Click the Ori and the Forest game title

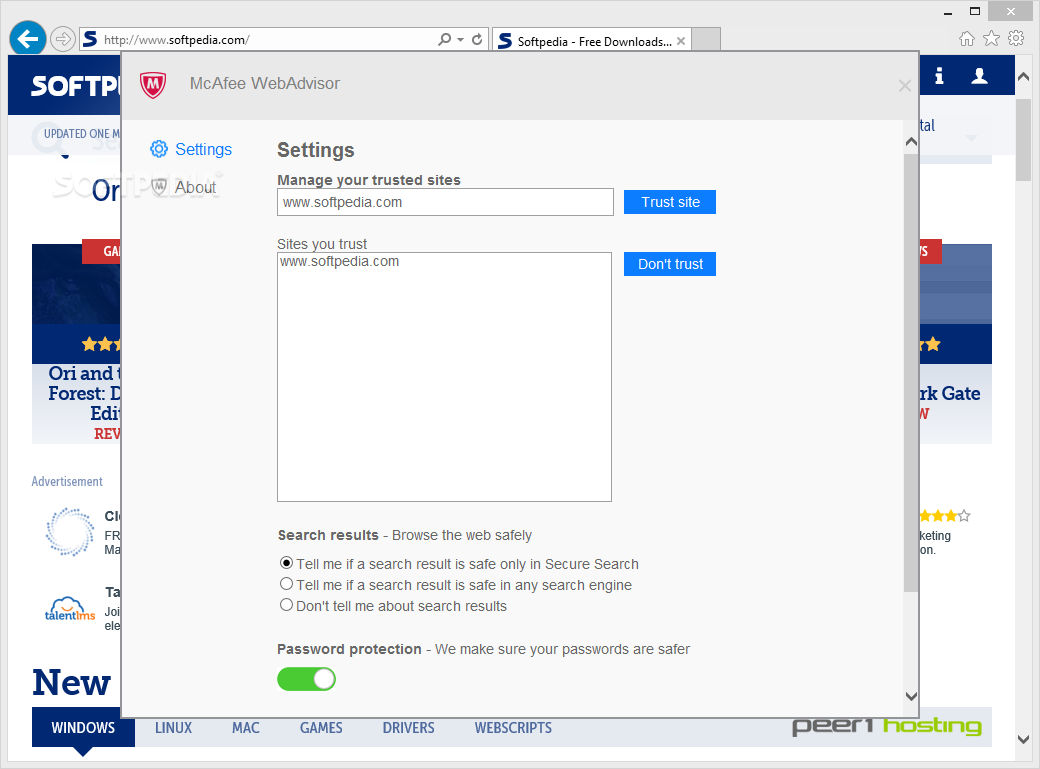pos(84,393)
